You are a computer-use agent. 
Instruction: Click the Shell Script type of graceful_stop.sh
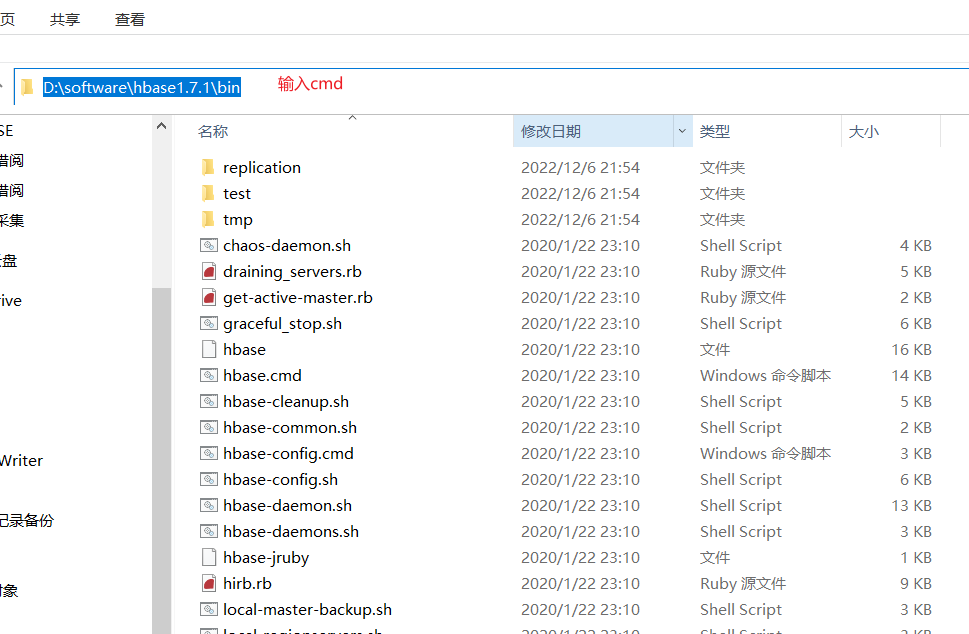(x=741, y=324)
